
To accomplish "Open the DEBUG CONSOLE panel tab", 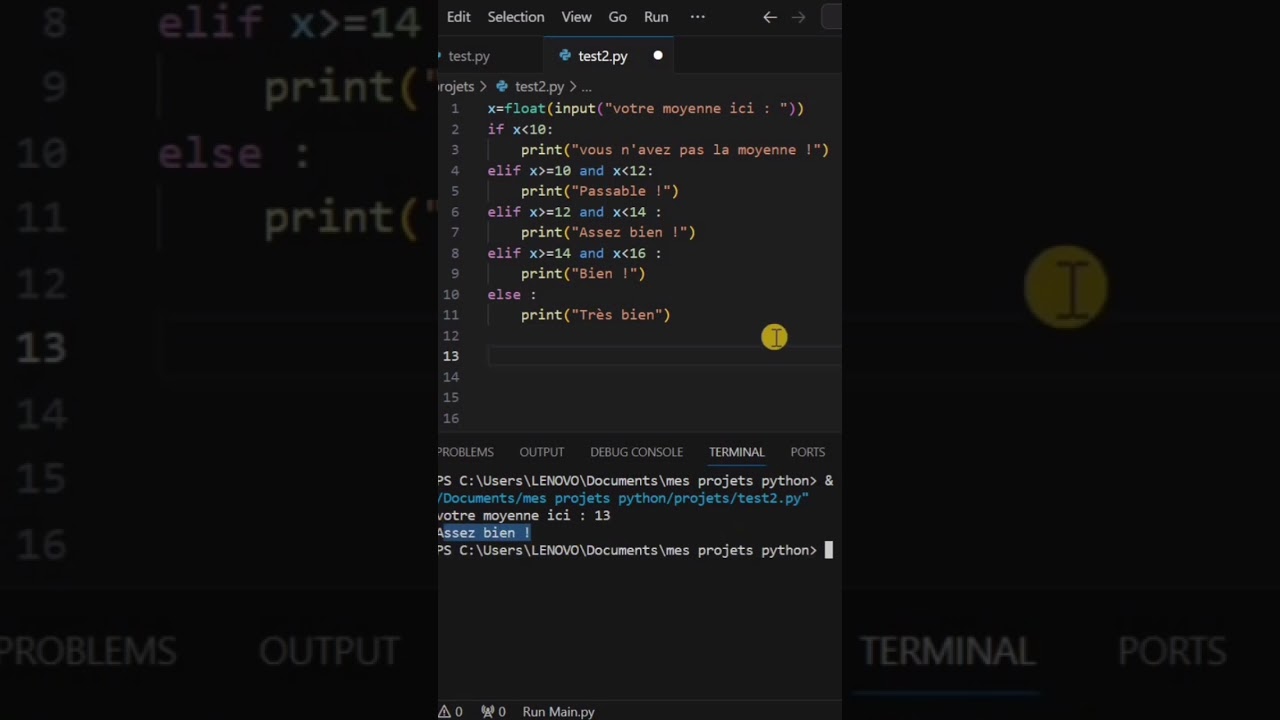I will click(637, 452).
